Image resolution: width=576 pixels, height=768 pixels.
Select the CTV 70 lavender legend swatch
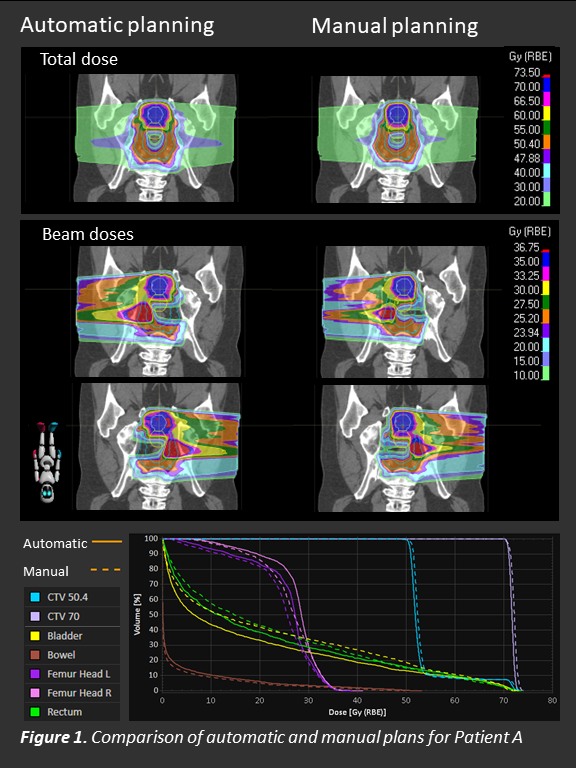pos(35,616)
